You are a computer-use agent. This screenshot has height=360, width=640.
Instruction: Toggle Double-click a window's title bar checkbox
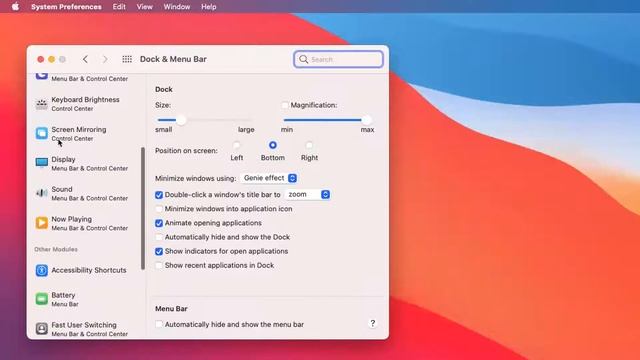159,195
